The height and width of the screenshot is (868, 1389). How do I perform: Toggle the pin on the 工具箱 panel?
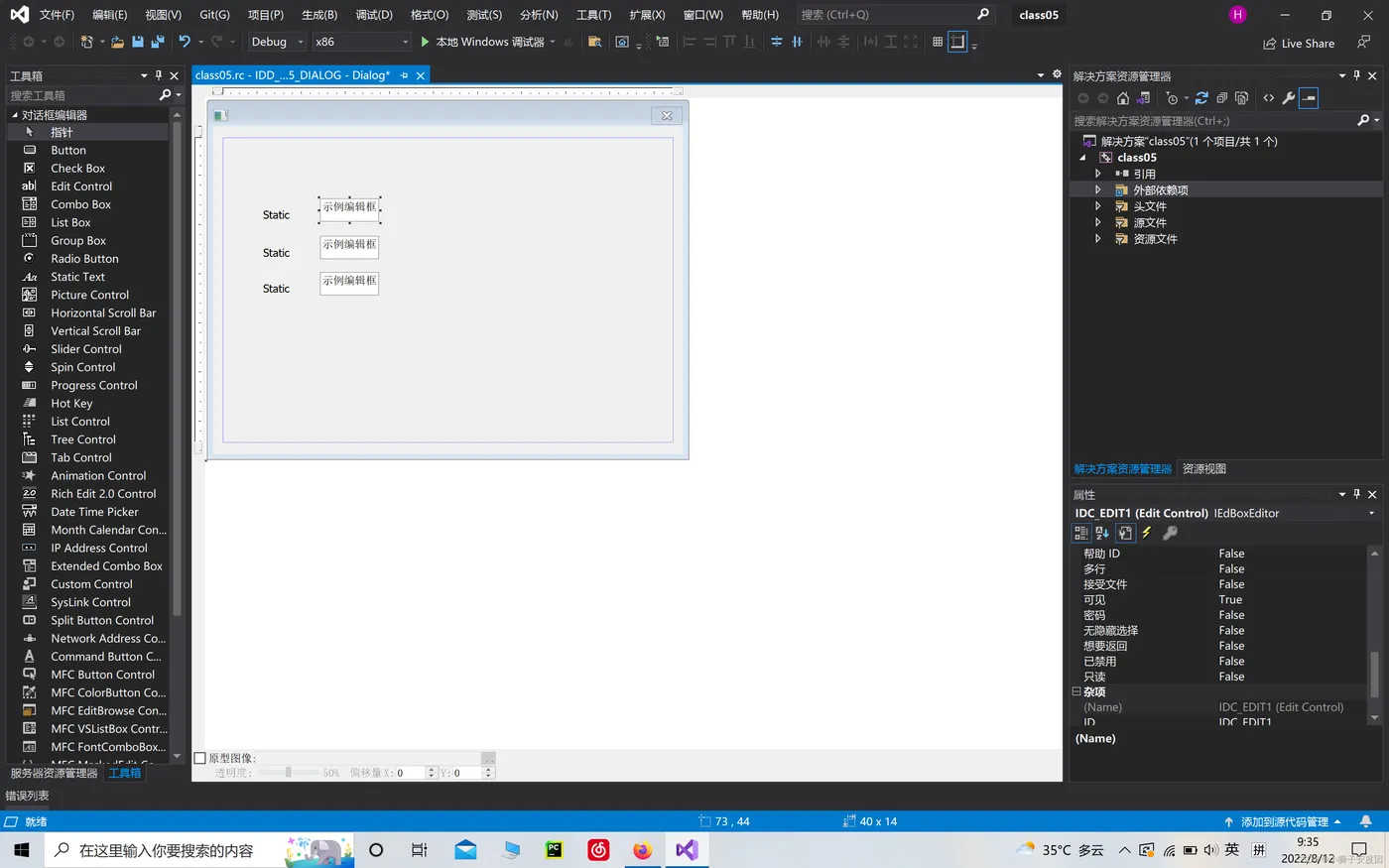point(159,75)
